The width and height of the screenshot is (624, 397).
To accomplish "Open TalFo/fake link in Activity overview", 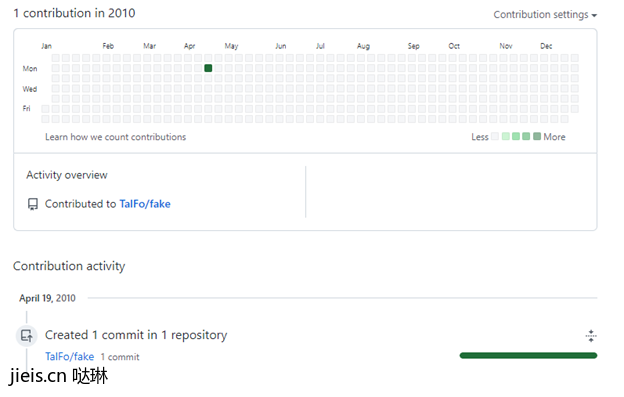I will click(145, 204).
